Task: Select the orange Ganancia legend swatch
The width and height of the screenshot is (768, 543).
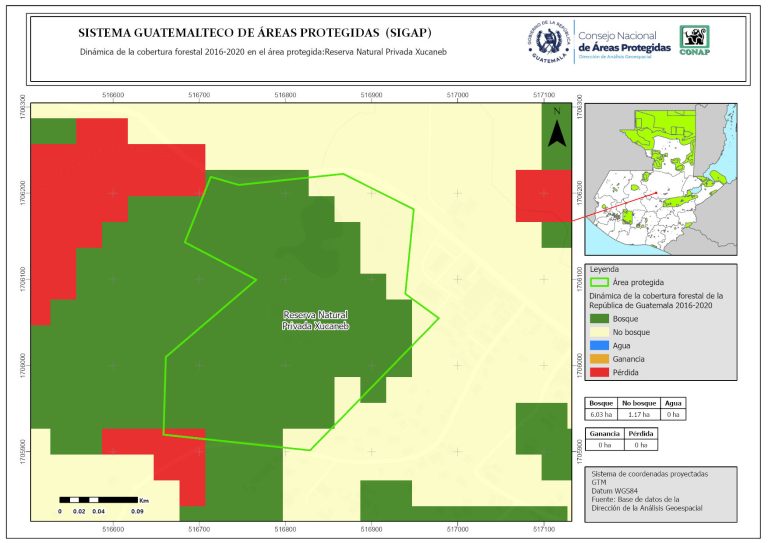Action: (x=600, y=358)
